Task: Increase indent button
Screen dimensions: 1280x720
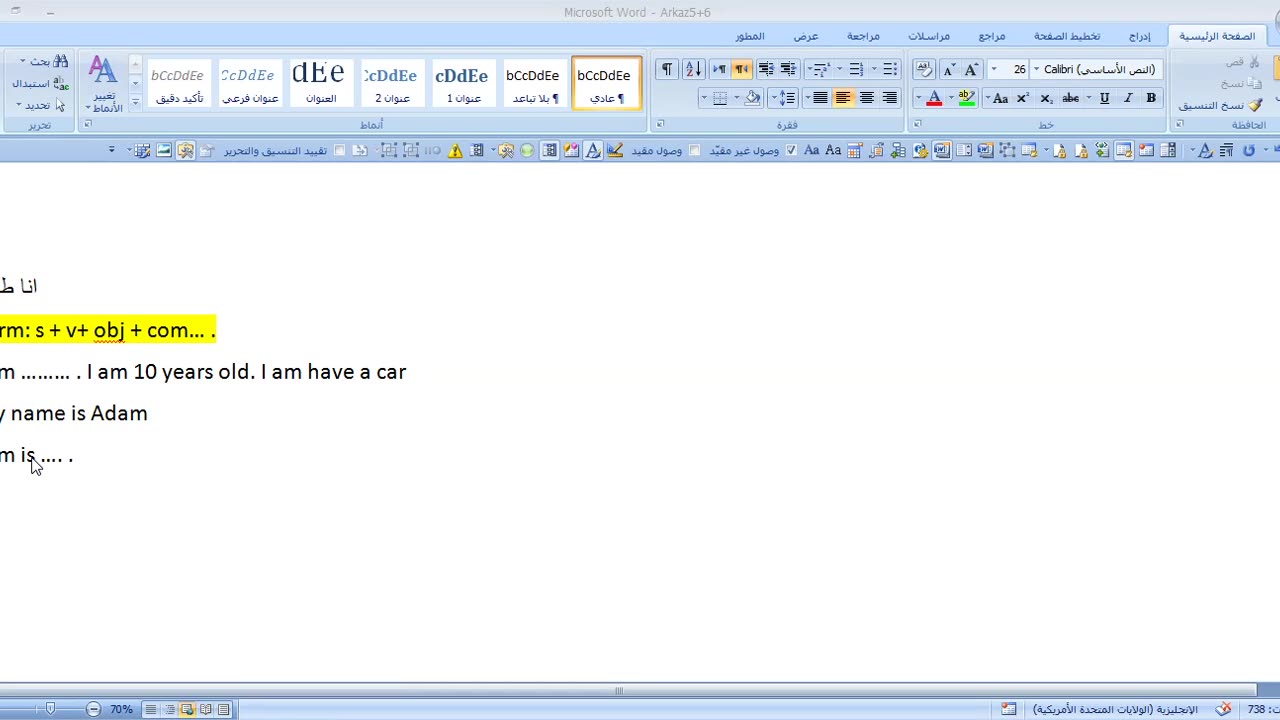Action: 766,69
